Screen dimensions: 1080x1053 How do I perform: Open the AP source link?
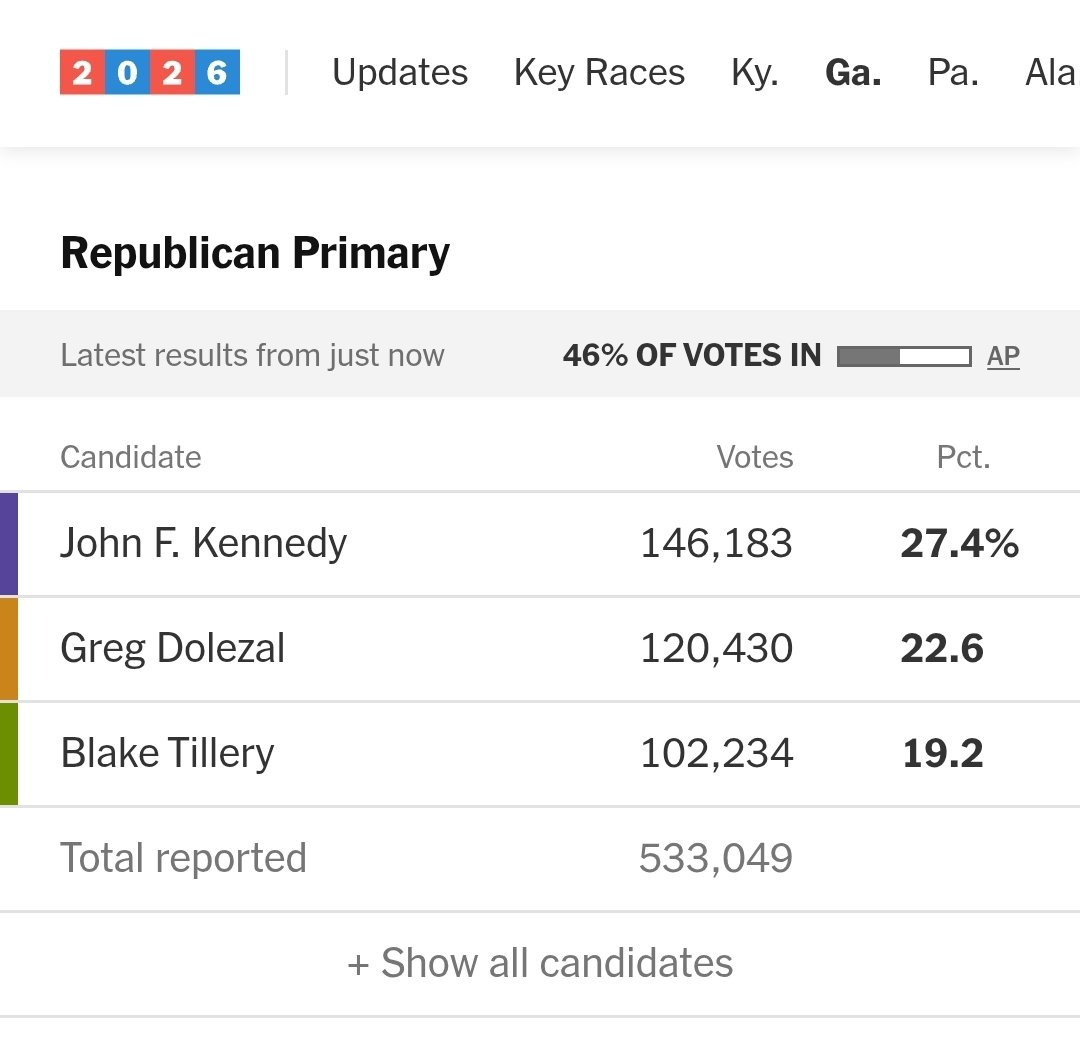point(1003,356)
